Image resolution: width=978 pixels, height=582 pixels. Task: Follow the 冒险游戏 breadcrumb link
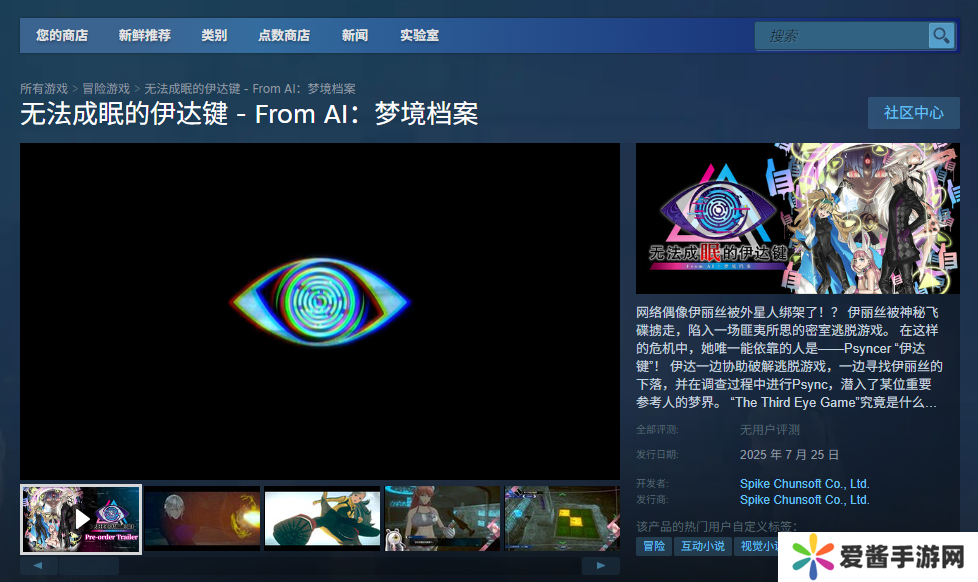pos(106,89)
